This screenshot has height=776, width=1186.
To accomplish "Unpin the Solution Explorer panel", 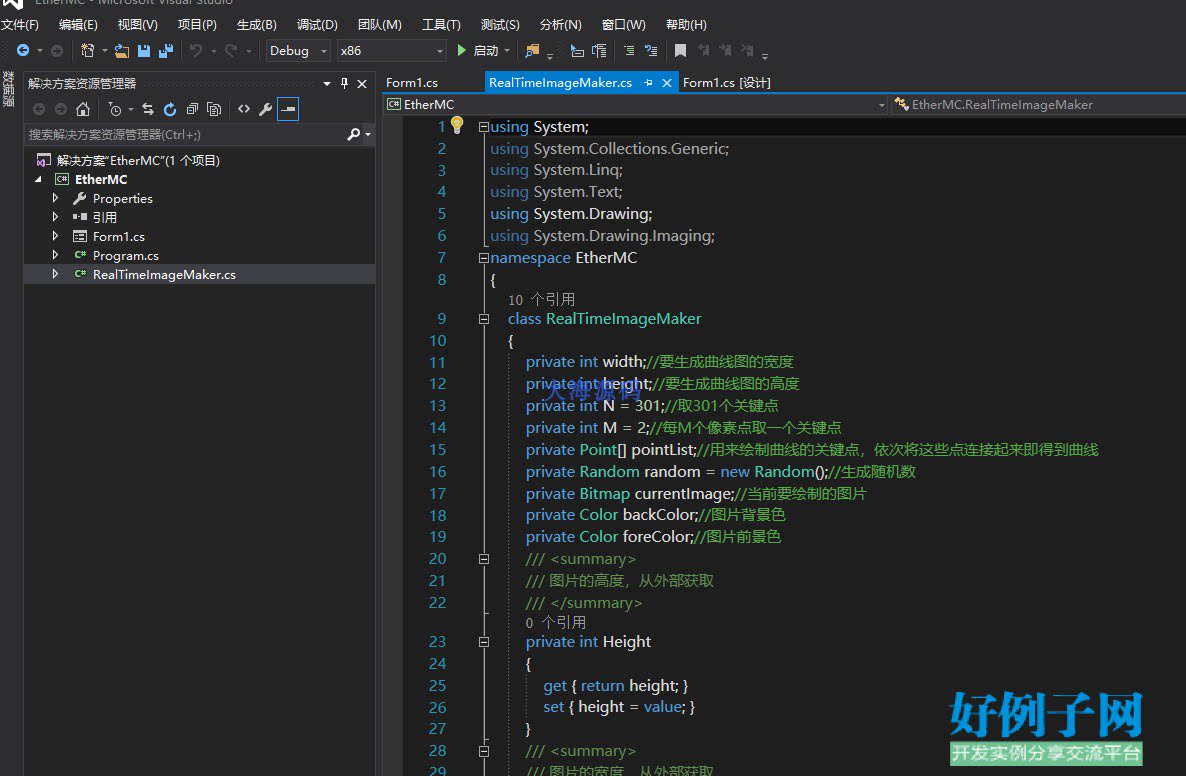I will point(345,83).
